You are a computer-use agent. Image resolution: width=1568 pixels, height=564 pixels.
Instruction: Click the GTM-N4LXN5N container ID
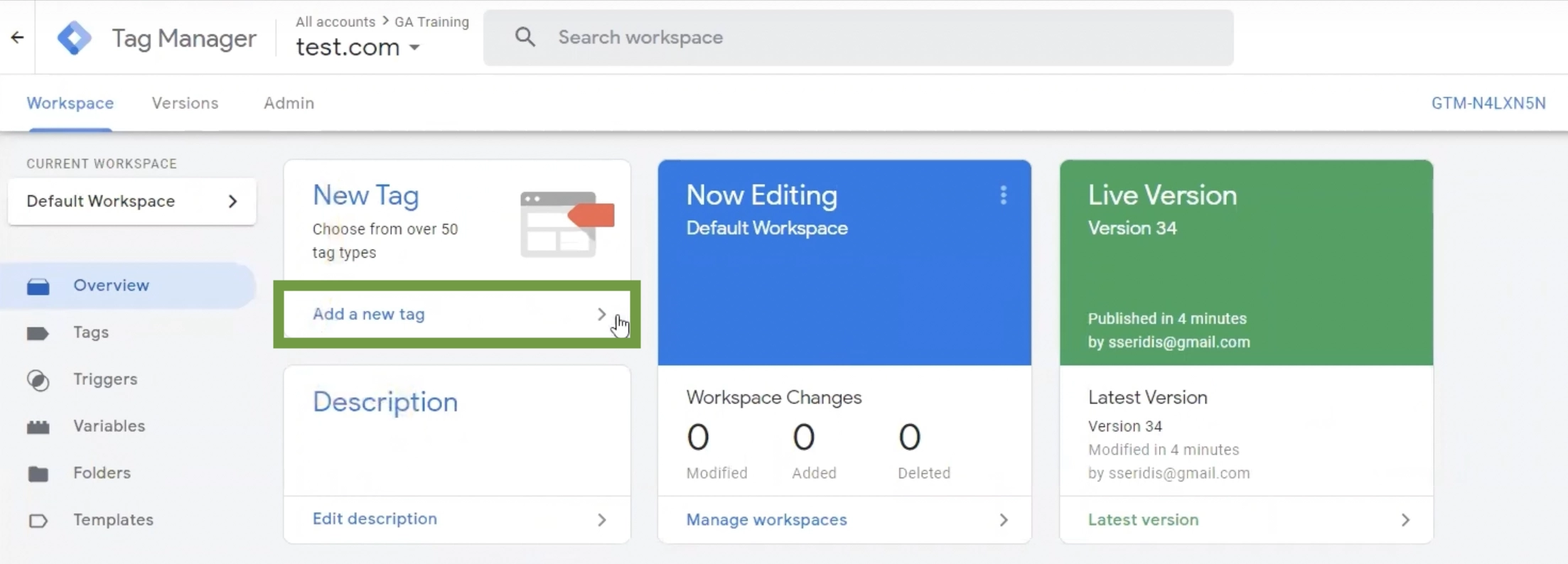pyautogui.click(x=1488, y=103)
